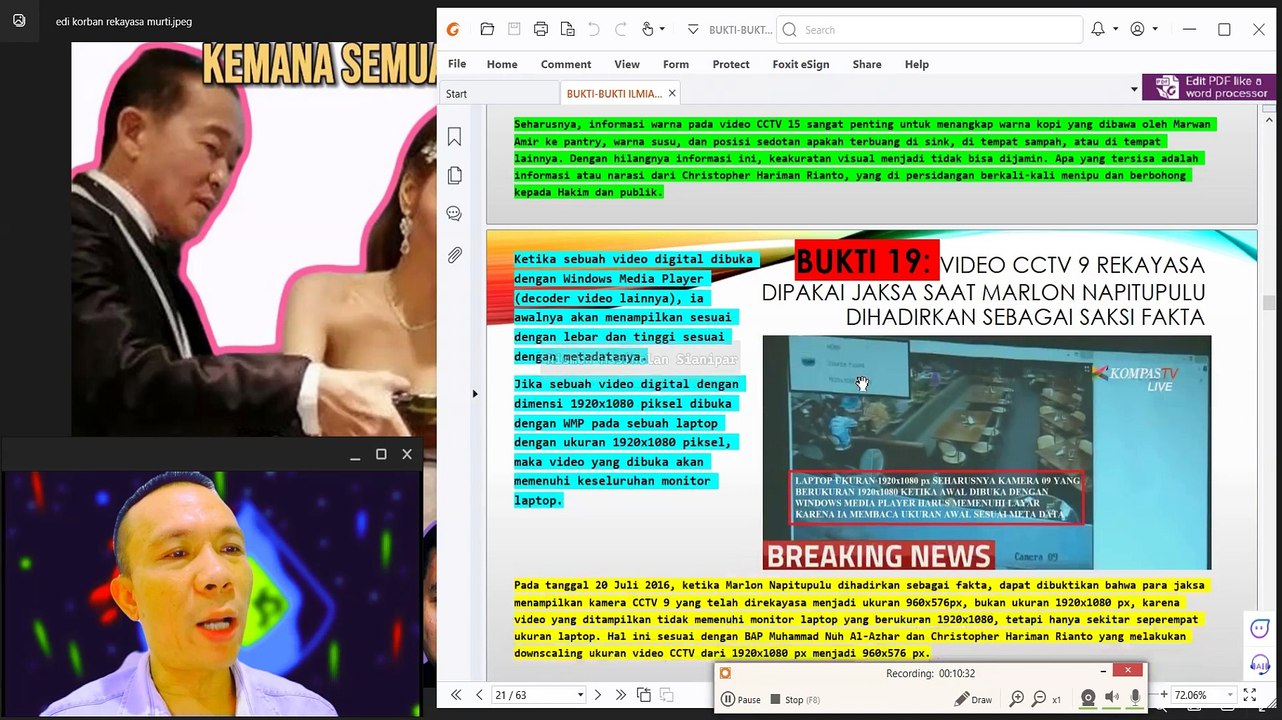Screen dimensions: 1282x720
Task: Click the photo viewer app icon top-left
Action: point(19,20)
